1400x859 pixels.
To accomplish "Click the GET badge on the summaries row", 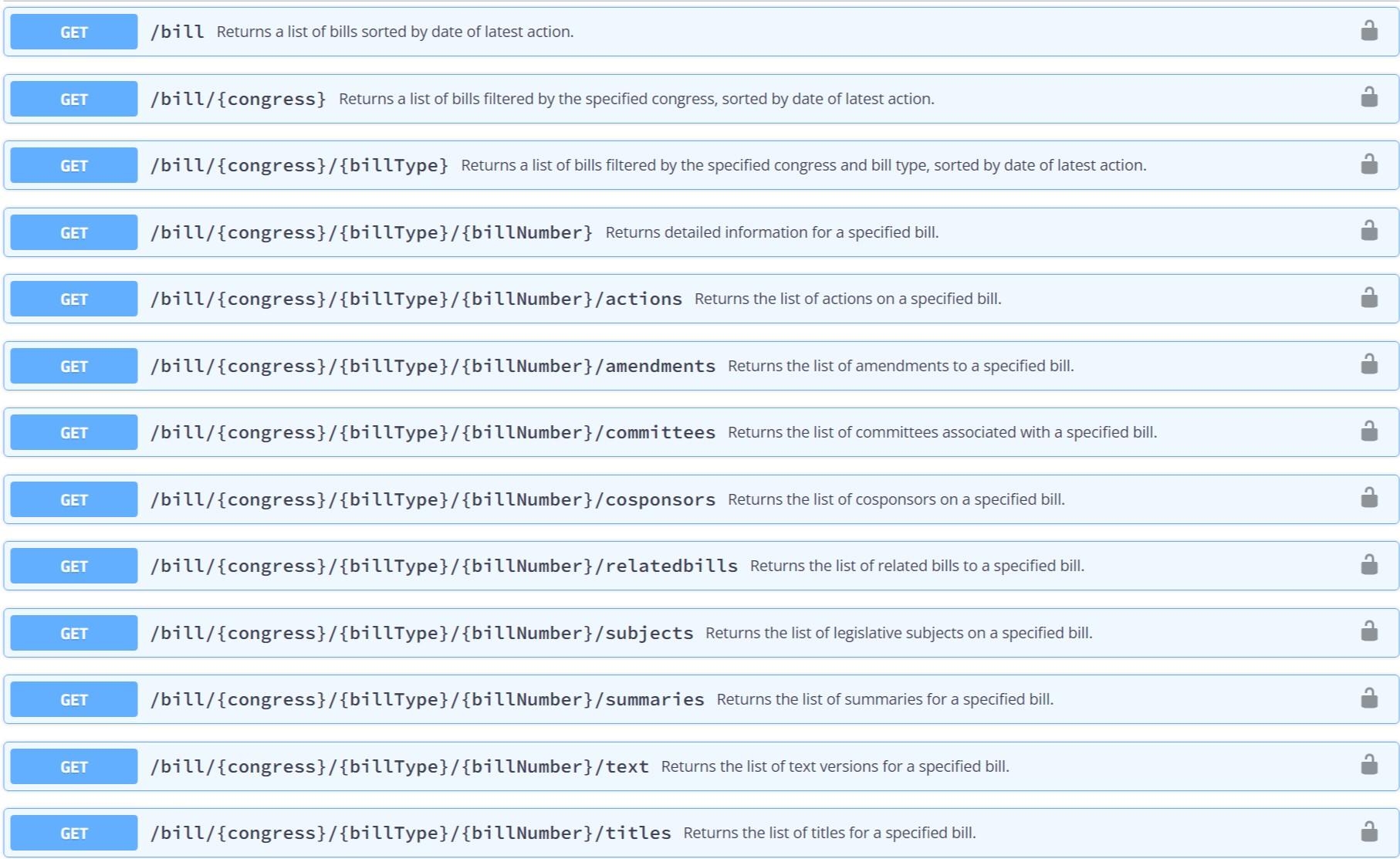I will pos(74,699).
